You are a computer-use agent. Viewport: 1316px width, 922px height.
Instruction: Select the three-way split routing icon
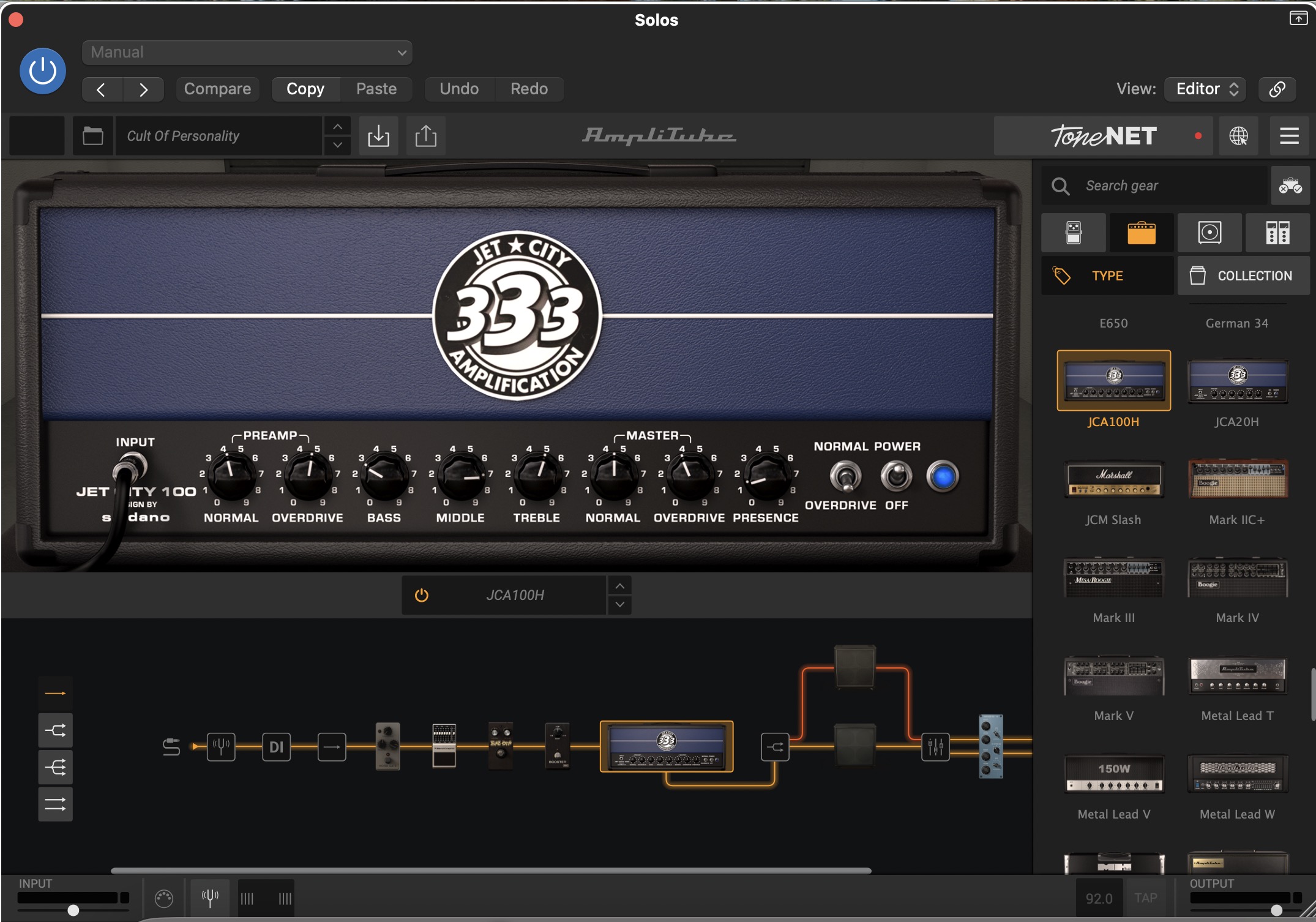[x=56, y=767]
